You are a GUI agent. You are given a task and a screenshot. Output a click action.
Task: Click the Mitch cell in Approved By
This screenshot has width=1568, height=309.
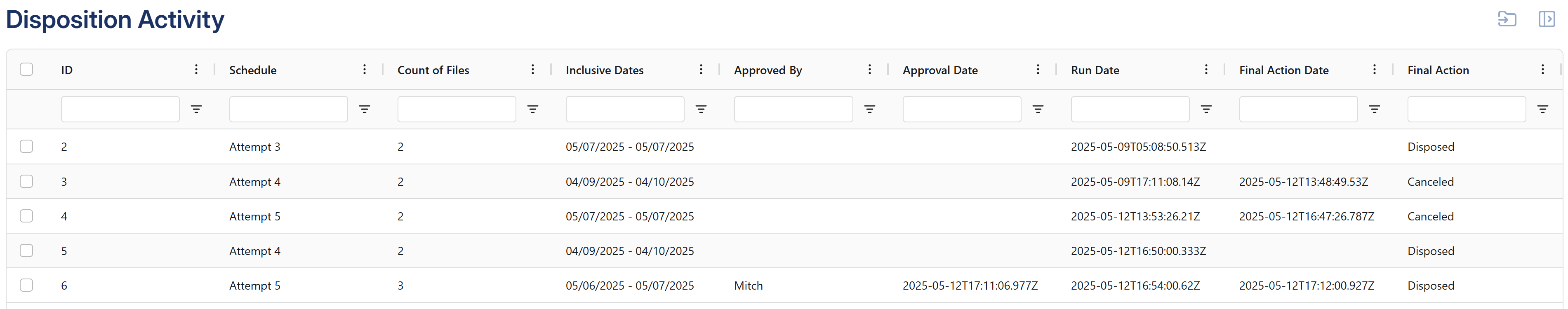pos(748,286)
